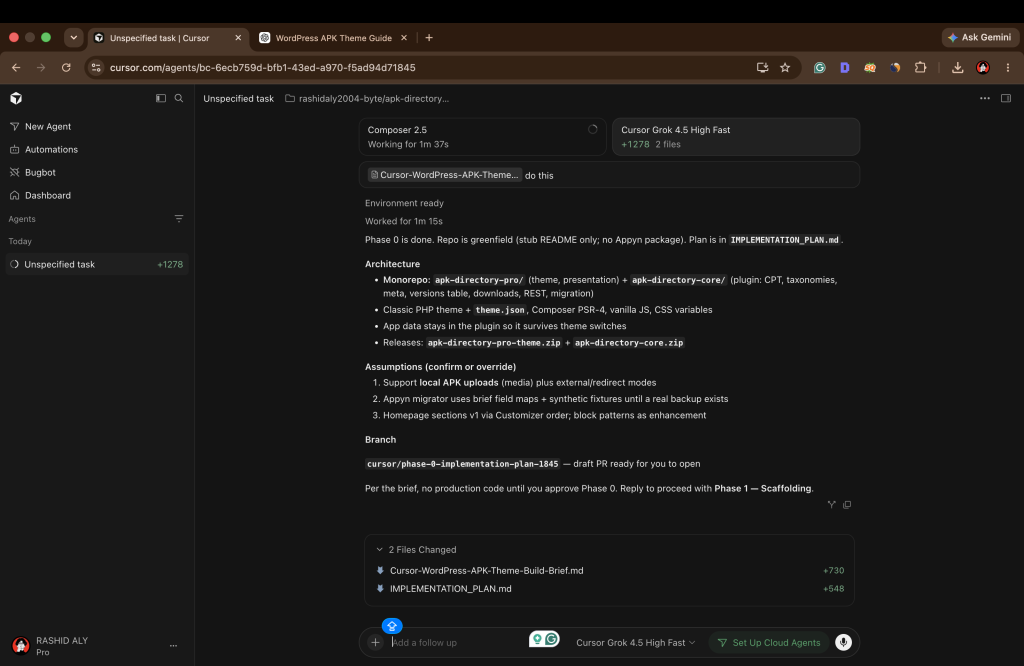
Task: Bookmark this page with the star icon
Action: pyautogui.click(x=785, y=68)
